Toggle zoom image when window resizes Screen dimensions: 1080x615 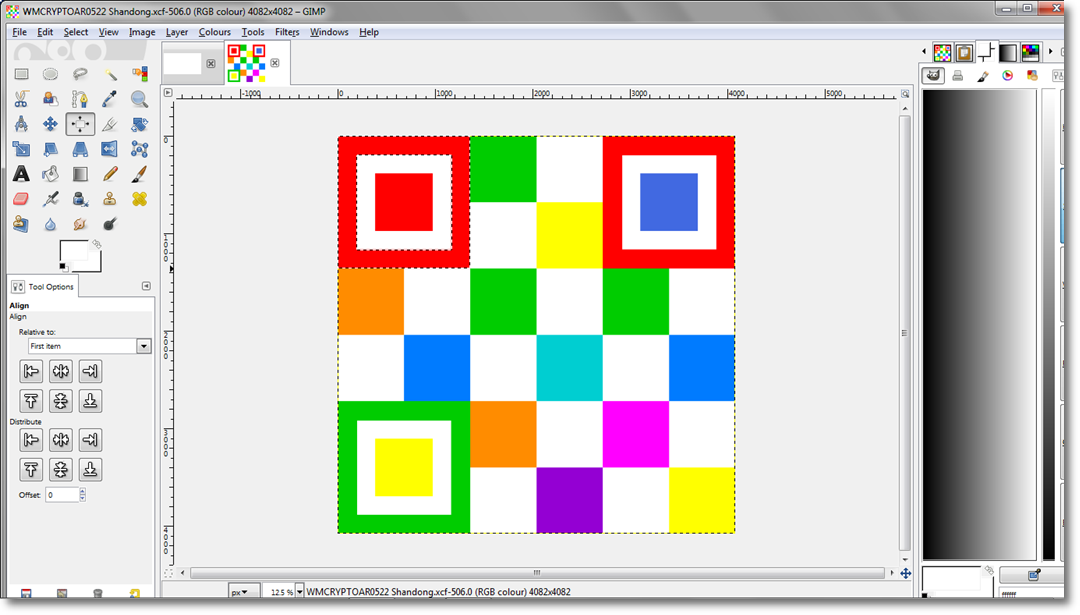[905, 94]
